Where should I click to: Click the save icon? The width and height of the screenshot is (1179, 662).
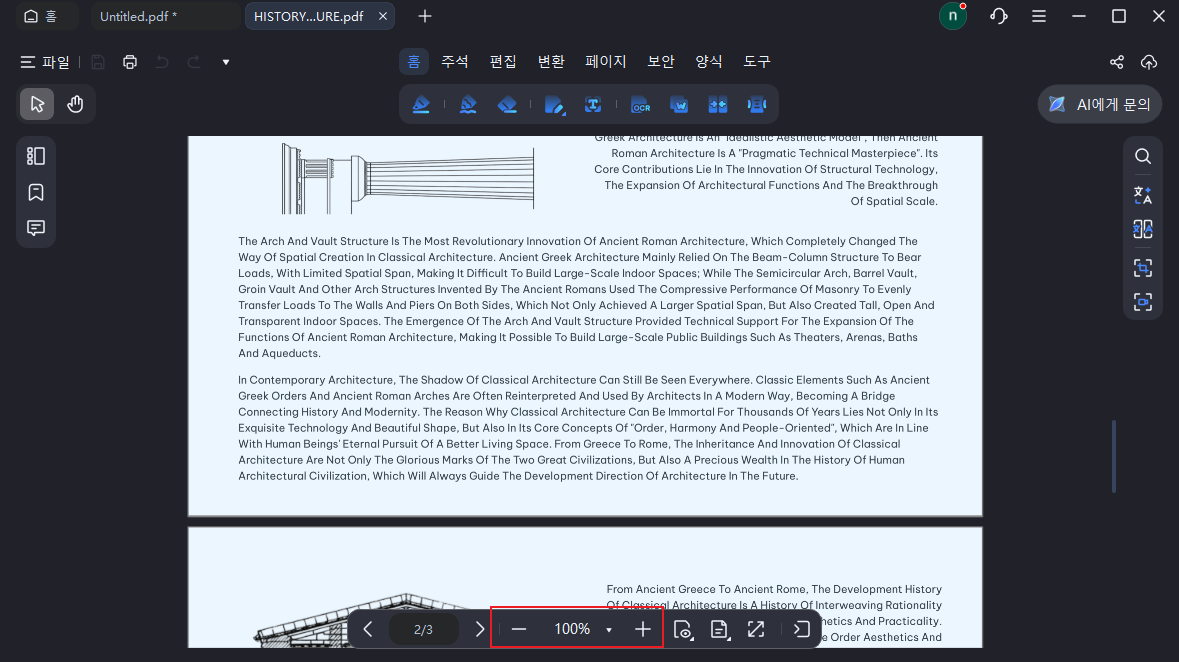(x=98, y=62)
